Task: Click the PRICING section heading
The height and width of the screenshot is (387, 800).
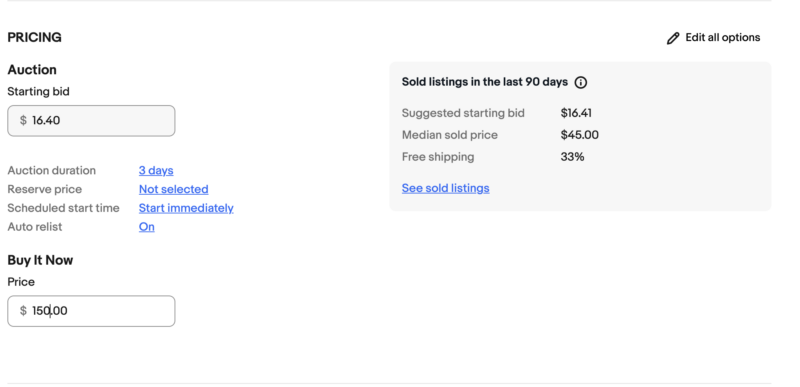Action: click(x=34, y=38)
